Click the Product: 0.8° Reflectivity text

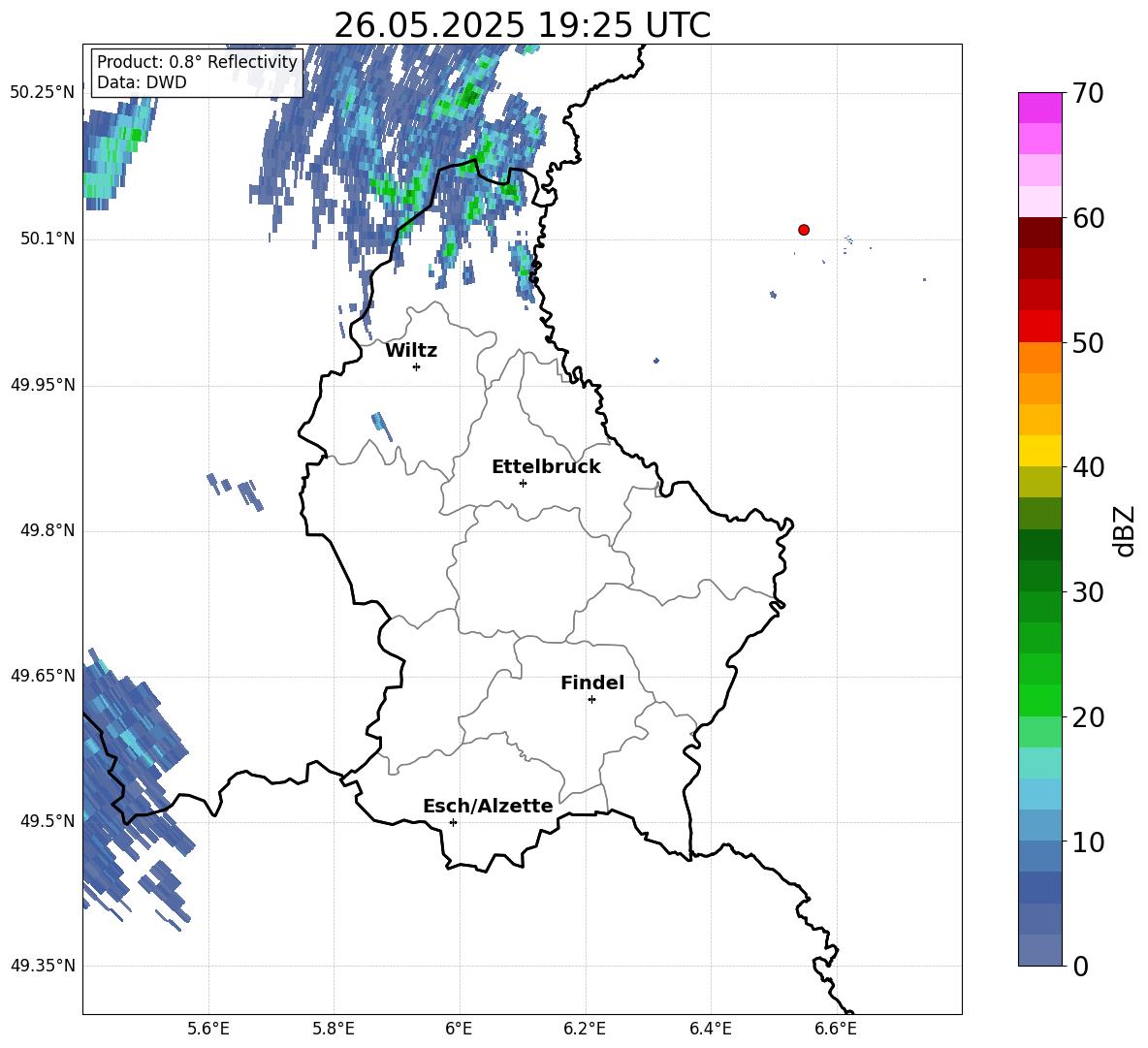coord(197,61)
